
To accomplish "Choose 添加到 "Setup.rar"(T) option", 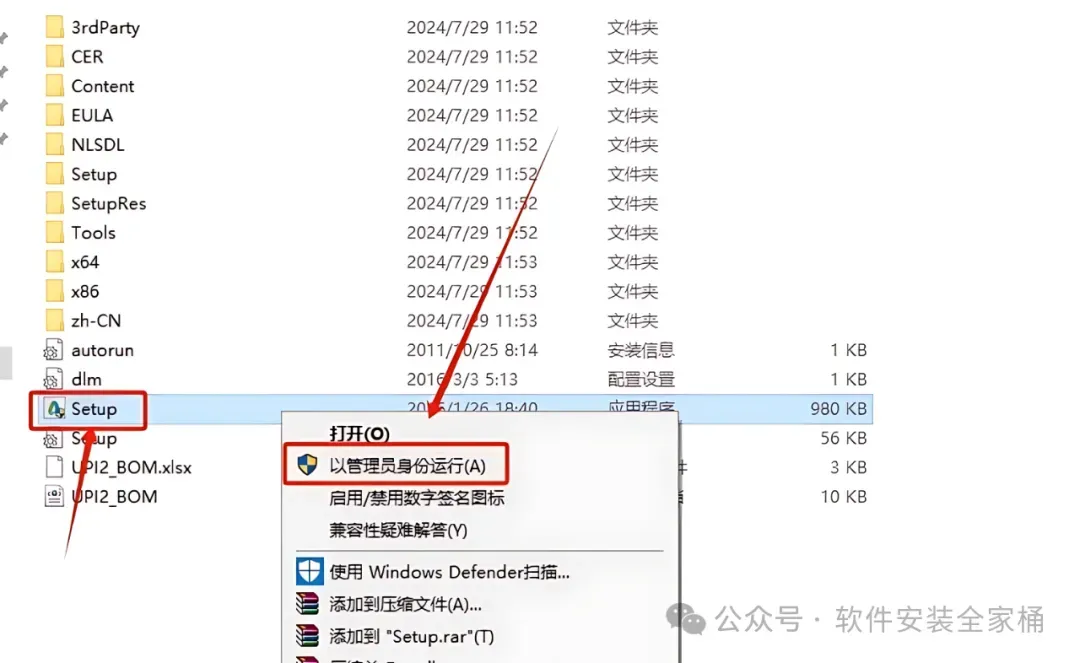I will (x=412, y=636).
